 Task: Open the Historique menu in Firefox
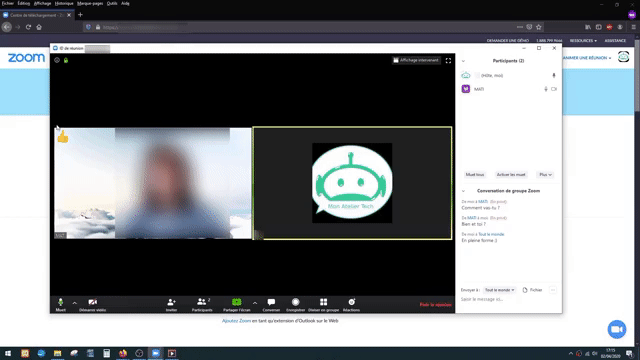tap(64, 3)
